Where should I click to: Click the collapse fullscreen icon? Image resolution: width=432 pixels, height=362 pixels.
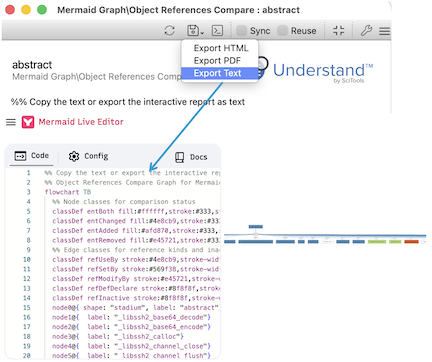339,31
